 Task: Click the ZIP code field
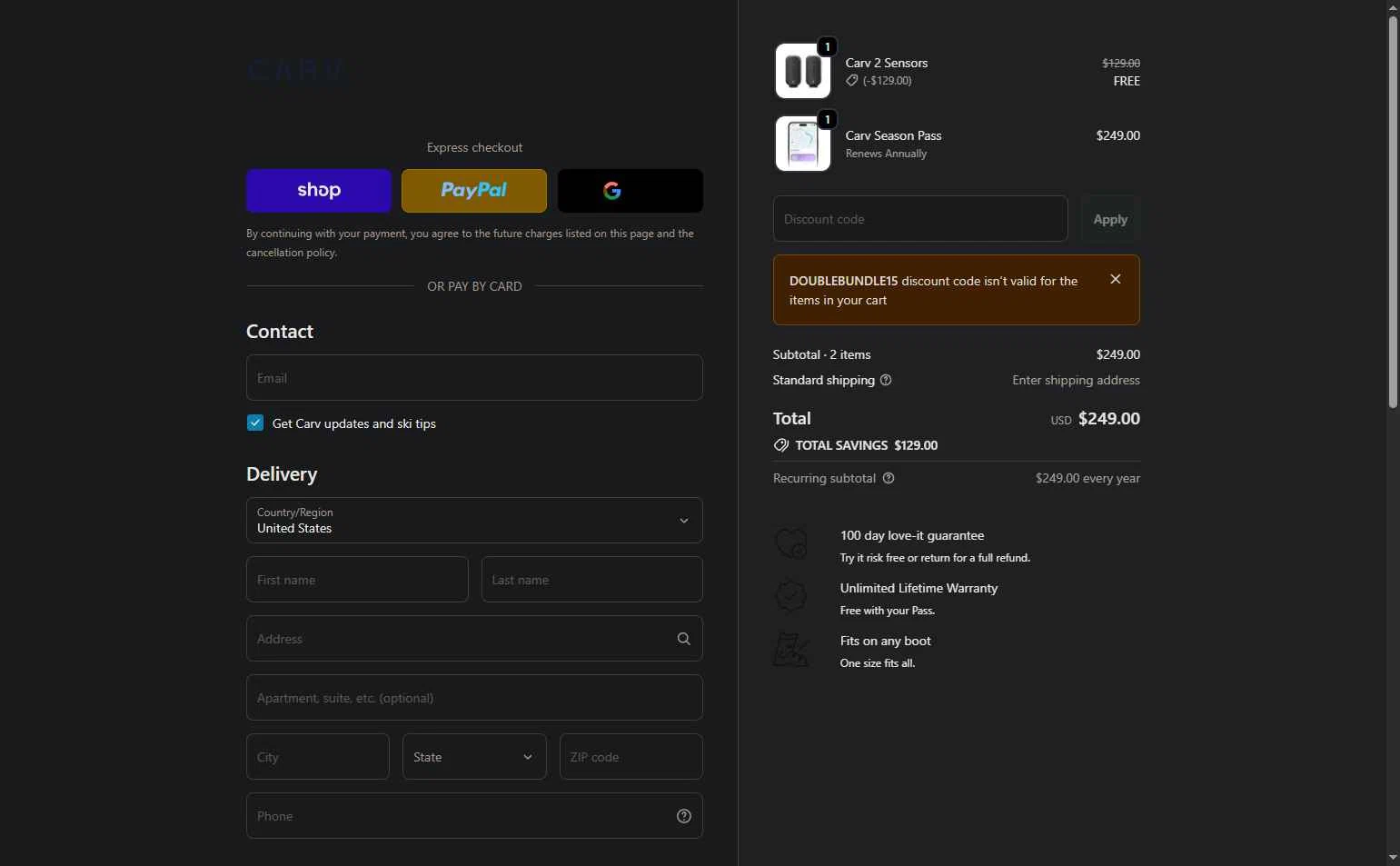point(630,756)
